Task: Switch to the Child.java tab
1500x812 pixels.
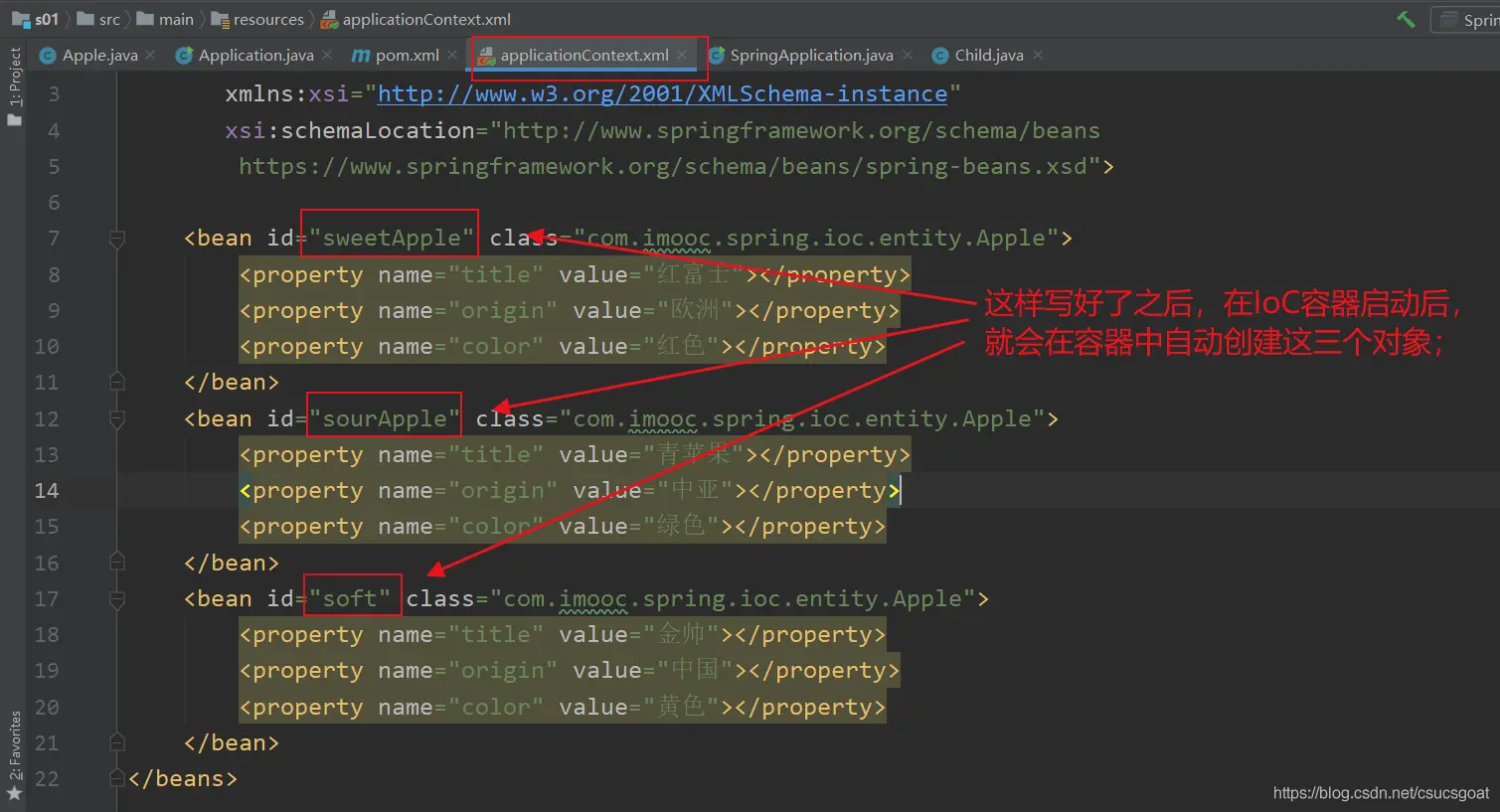Action: click(x=987, y=56)
